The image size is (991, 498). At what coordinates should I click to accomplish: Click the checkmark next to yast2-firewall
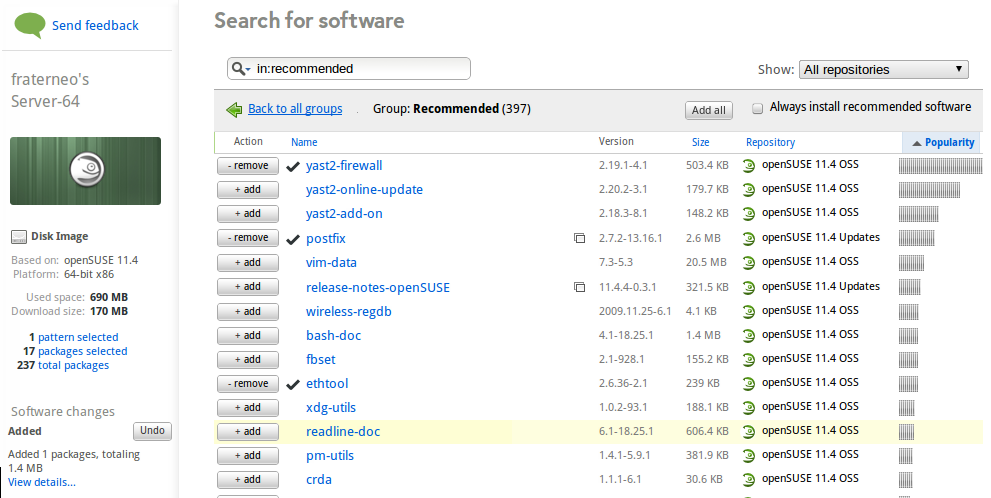293,167
